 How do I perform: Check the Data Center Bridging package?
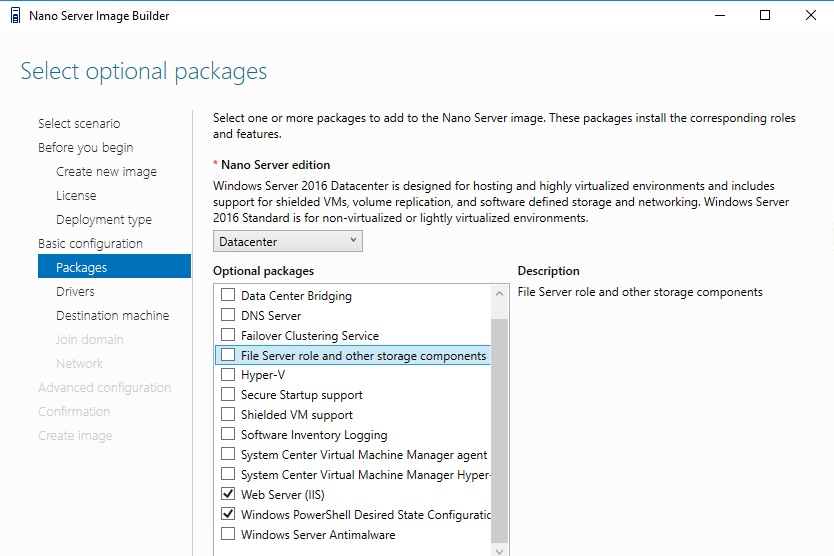tap(228, 295)
